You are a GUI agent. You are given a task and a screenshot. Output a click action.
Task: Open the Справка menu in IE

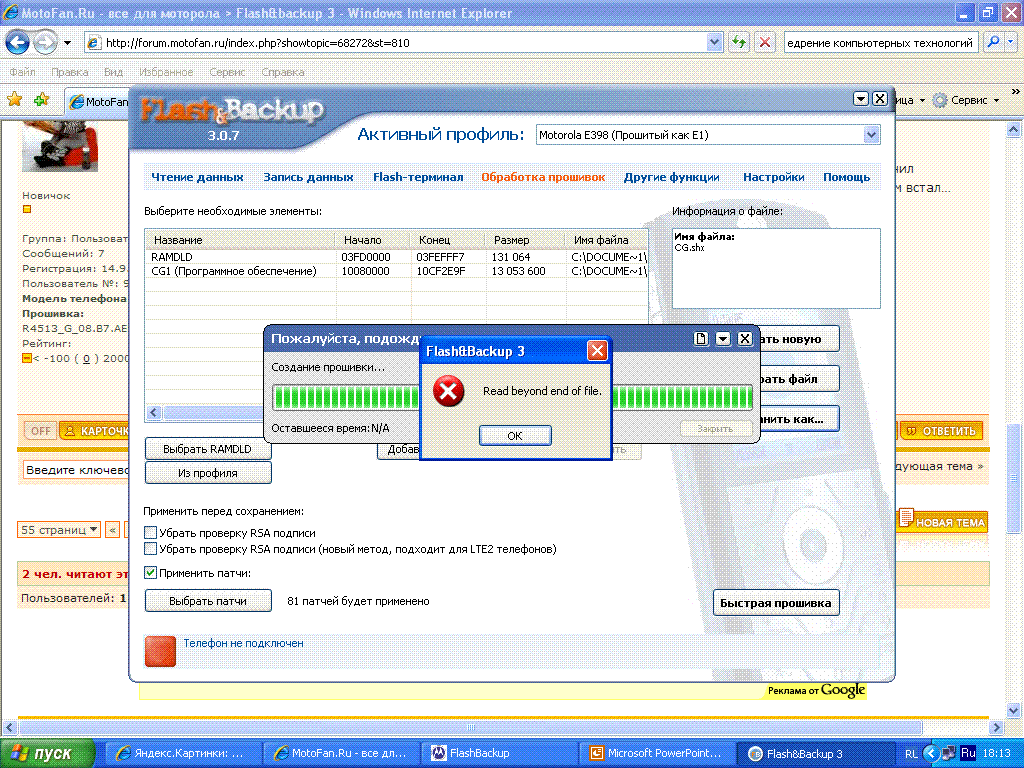coord(283,72)
